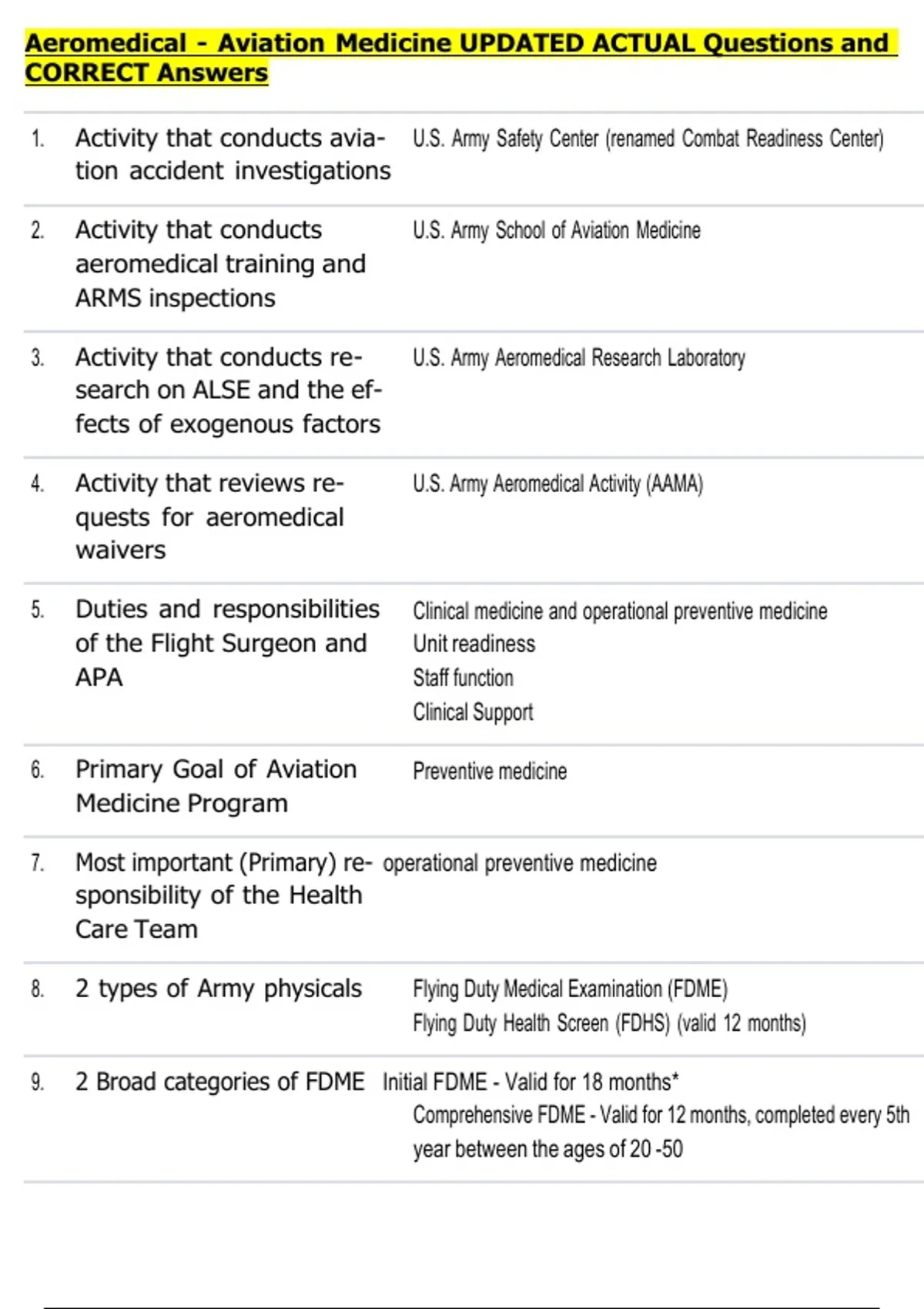Select the U.S. Army Safety Center answer

[x=648, y=139]
